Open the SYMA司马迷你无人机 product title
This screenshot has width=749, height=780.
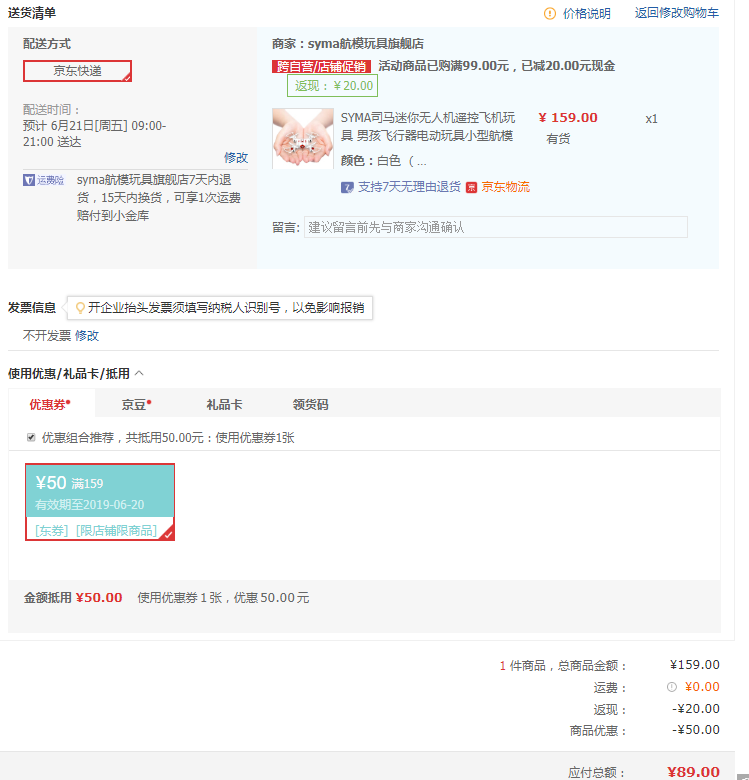click(428, 126)
